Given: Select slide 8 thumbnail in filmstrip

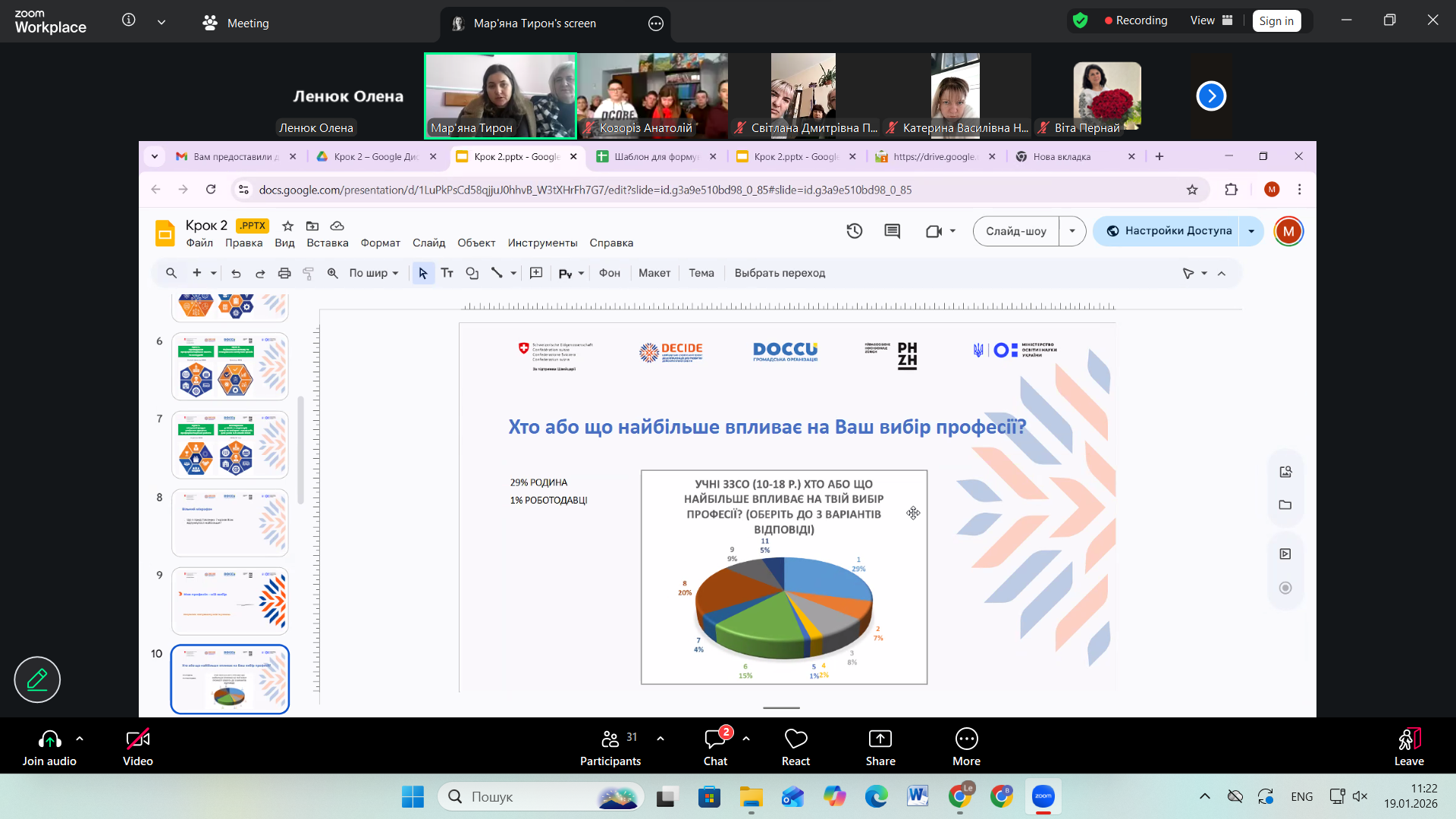Looking at the screenshot, I should coord(230,522).
